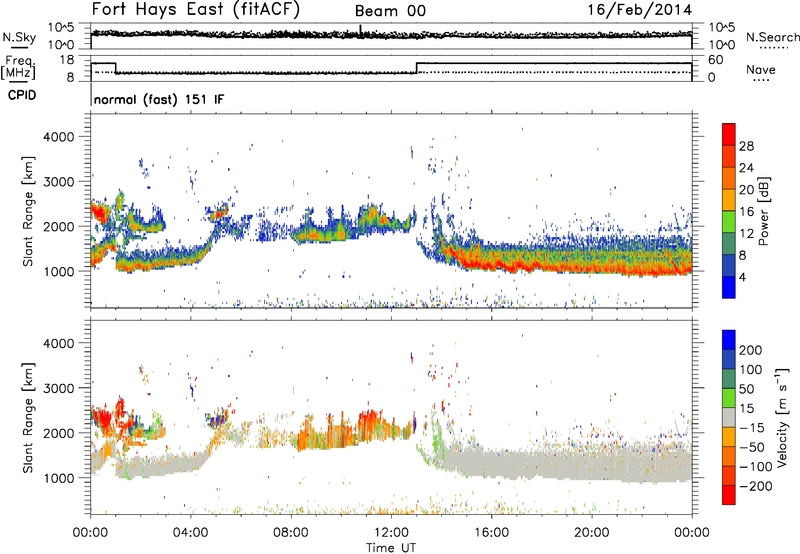800x554 pixels.
Task: Click the 'normal (fast) 151 IF' text
Action: [159, 99]
